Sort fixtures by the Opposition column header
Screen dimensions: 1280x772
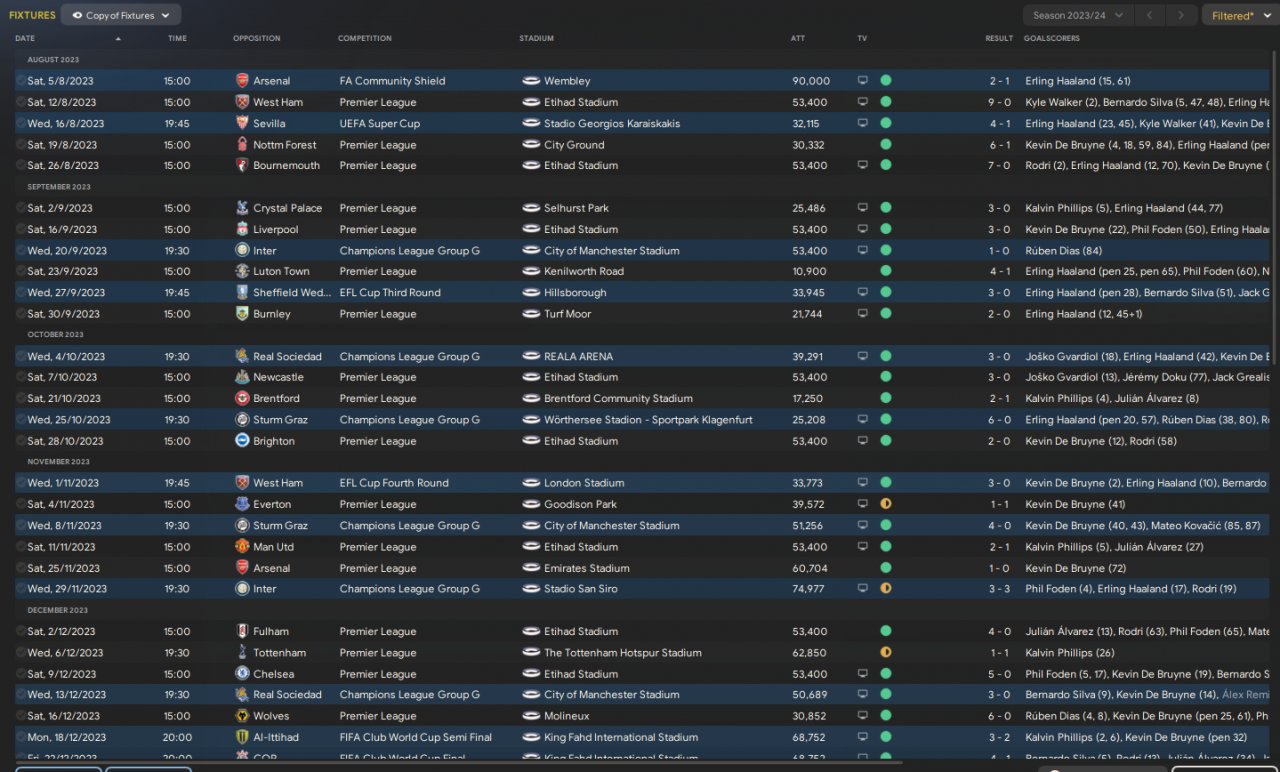(x=257, y=39)
